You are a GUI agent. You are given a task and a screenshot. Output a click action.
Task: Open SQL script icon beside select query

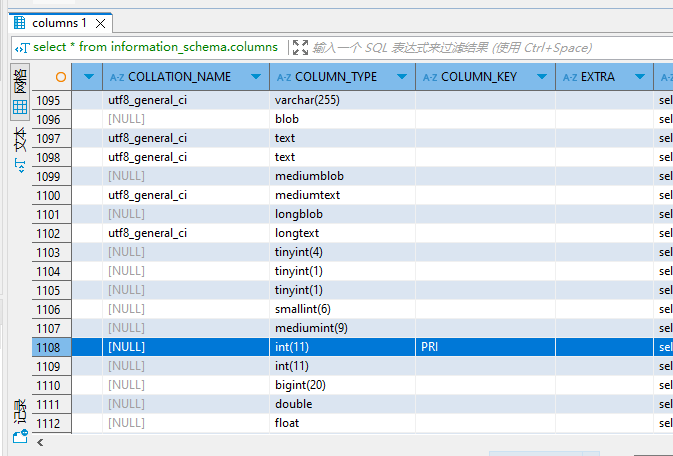(22, 48)
